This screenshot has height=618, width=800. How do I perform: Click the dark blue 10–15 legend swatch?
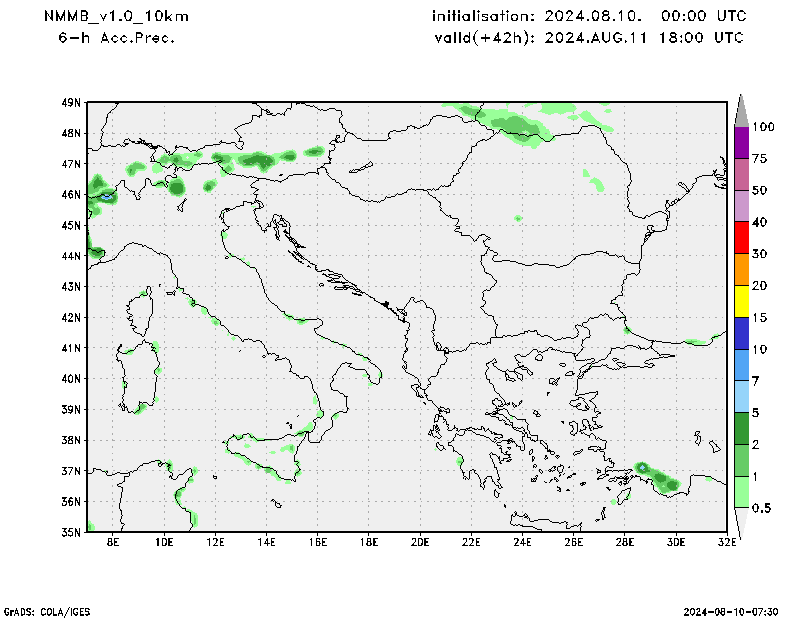tap(741, 333)
